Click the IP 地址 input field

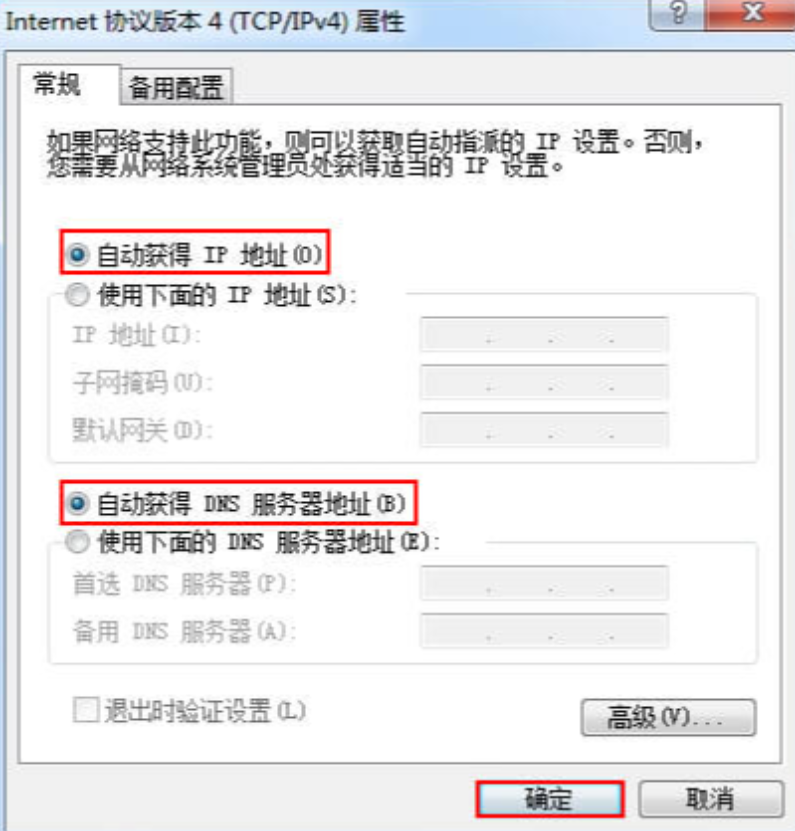[544, 334]
